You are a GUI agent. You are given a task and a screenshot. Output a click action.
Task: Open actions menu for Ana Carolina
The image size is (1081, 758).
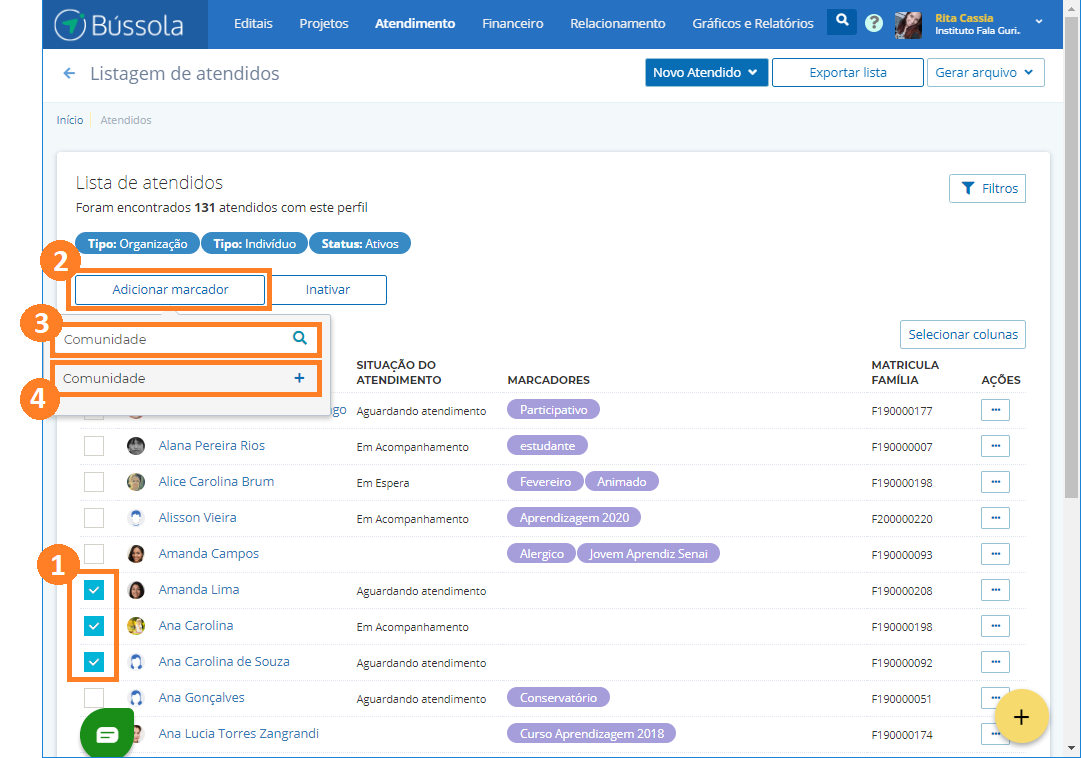click(995, 626)
